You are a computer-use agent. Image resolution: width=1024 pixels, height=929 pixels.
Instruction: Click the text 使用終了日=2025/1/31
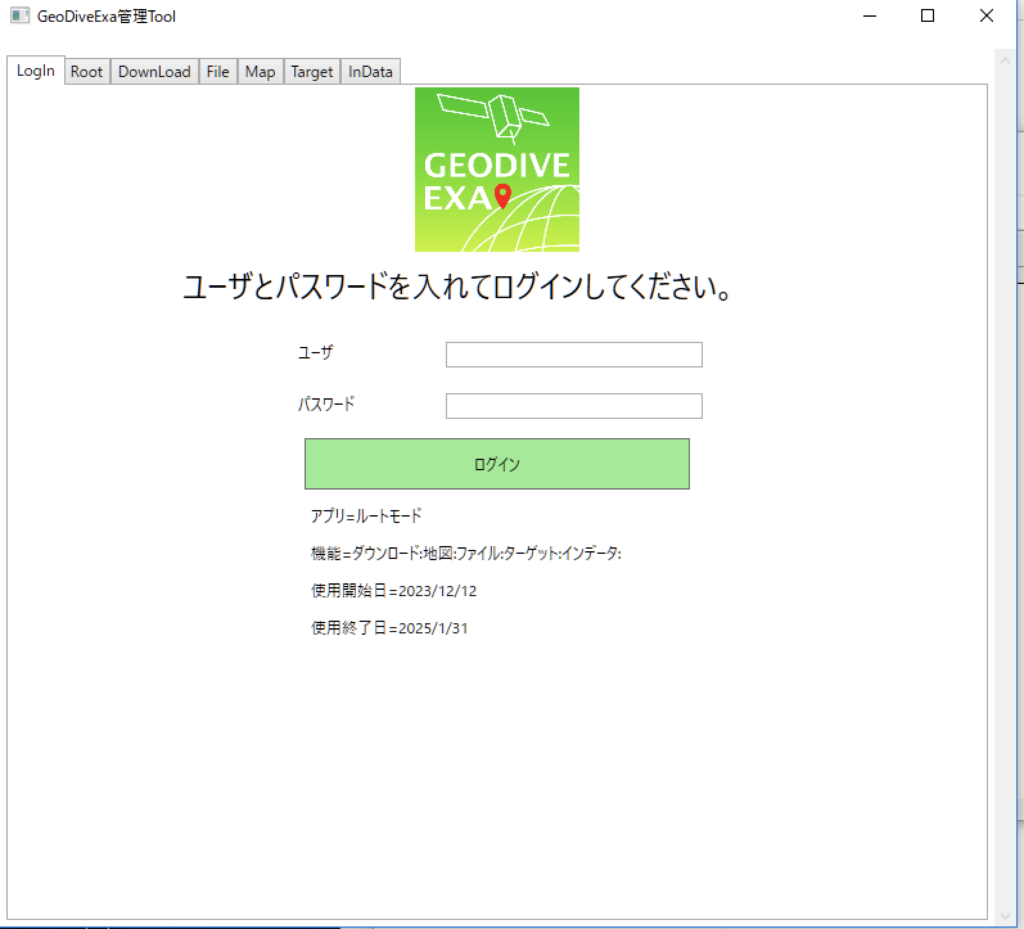pos(389,628)
